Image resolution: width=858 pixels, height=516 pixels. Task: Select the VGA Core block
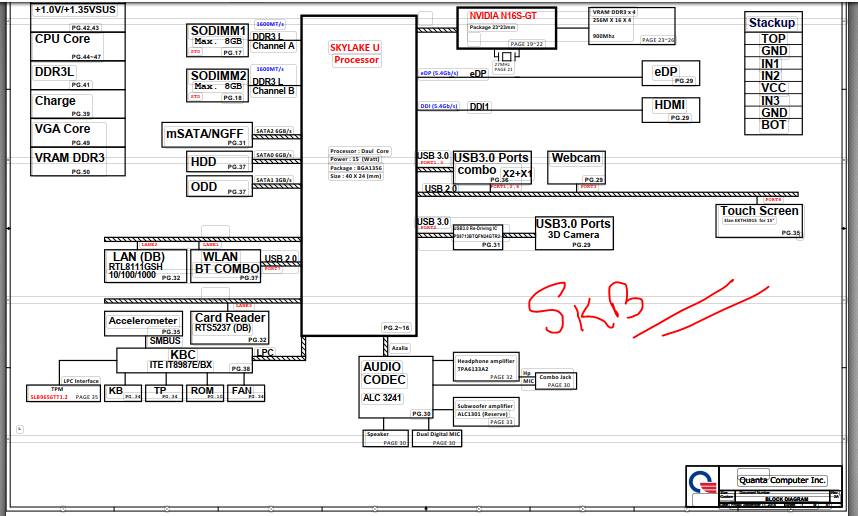(78, 133)
